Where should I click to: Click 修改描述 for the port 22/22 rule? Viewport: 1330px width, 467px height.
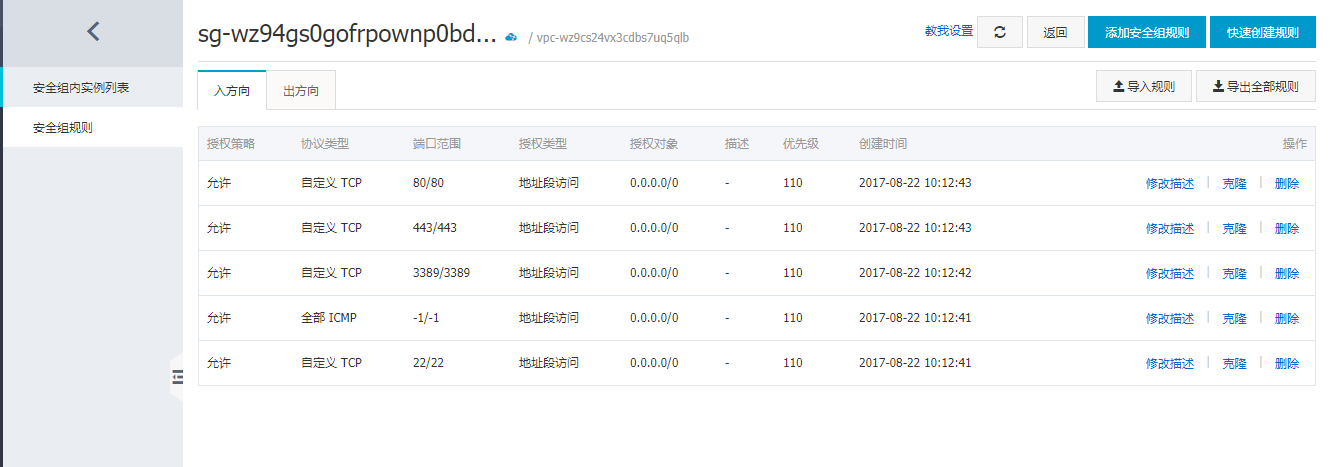(x=1170, y=364)
